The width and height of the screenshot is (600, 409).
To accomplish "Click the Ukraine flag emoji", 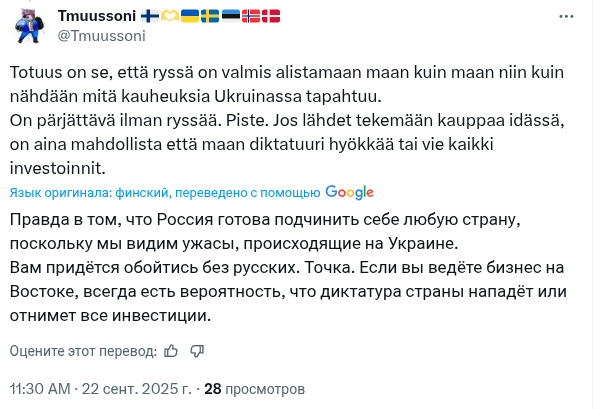I will pyautogui.click(x=189, y=16).
